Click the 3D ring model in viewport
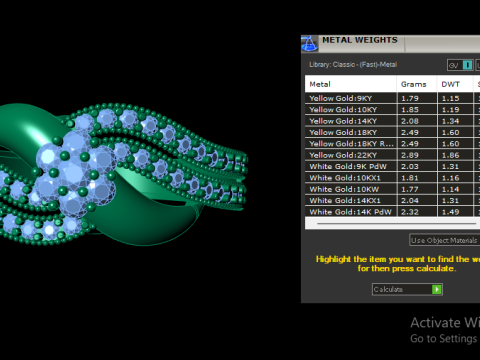Viewport: 480px width, 360px height. (123, 174)
